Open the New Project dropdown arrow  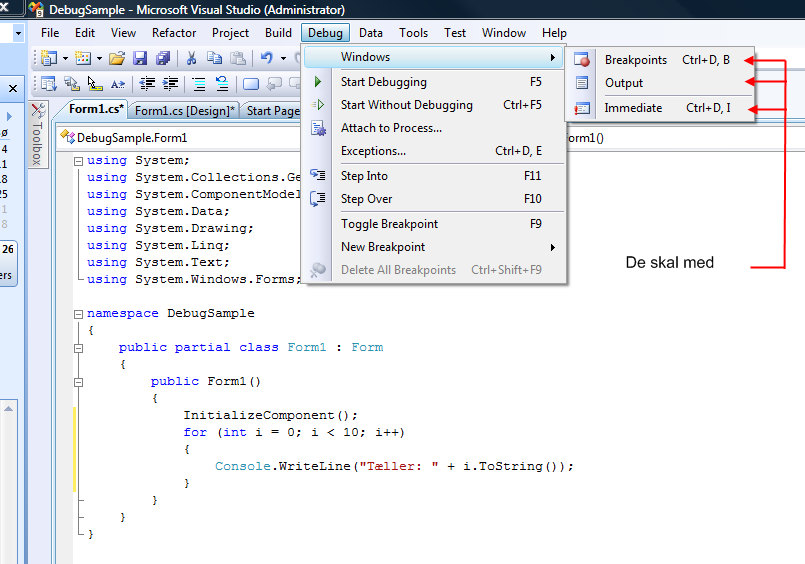pyautogui.click(x=65, y=59)
